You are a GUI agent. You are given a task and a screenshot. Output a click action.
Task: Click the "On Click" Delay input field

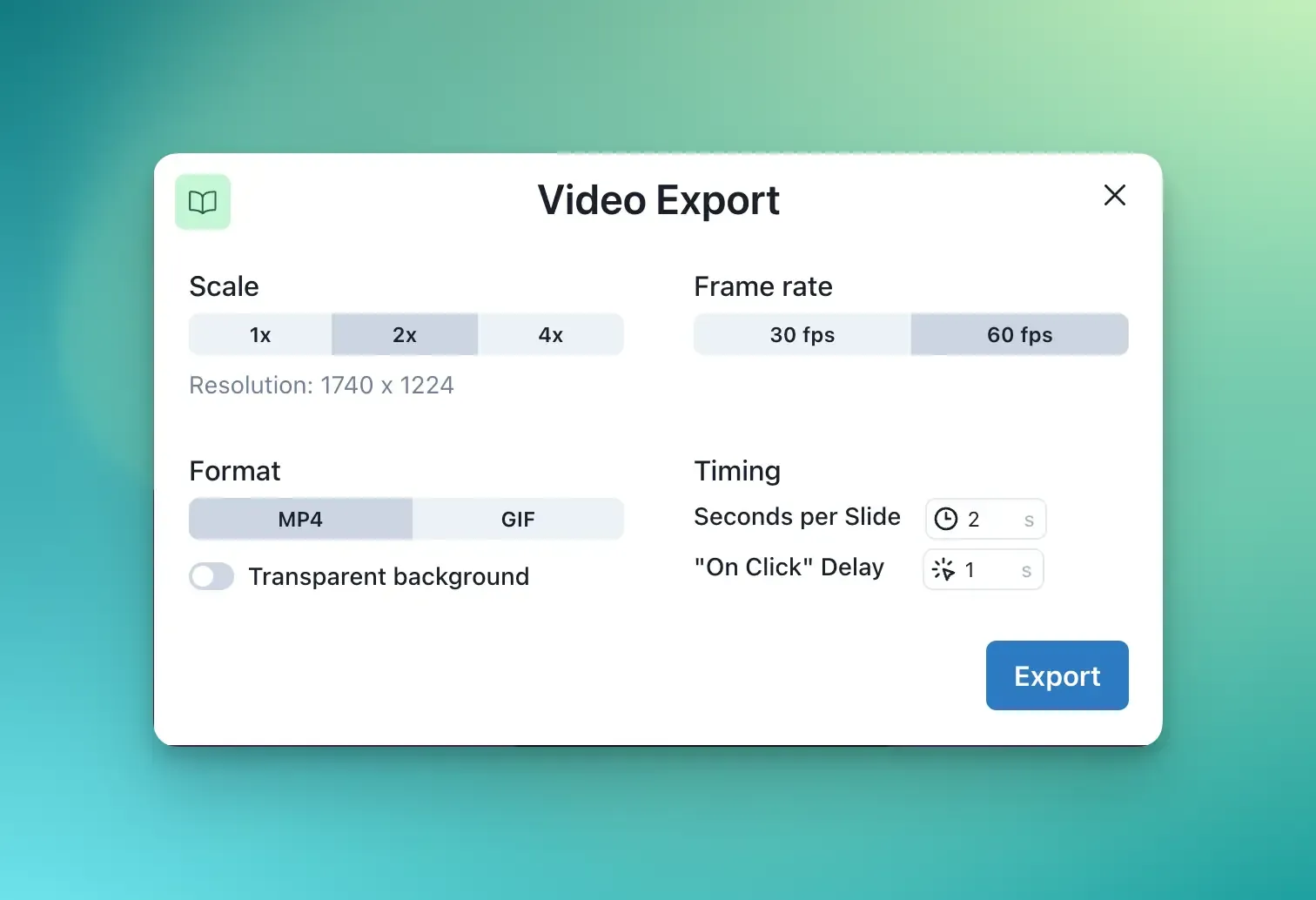click(984, 570)
